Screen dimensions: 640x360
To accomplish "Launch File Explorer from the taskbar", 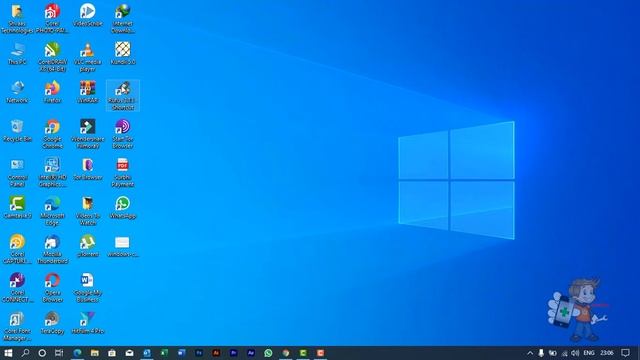I will click(95, 353).
